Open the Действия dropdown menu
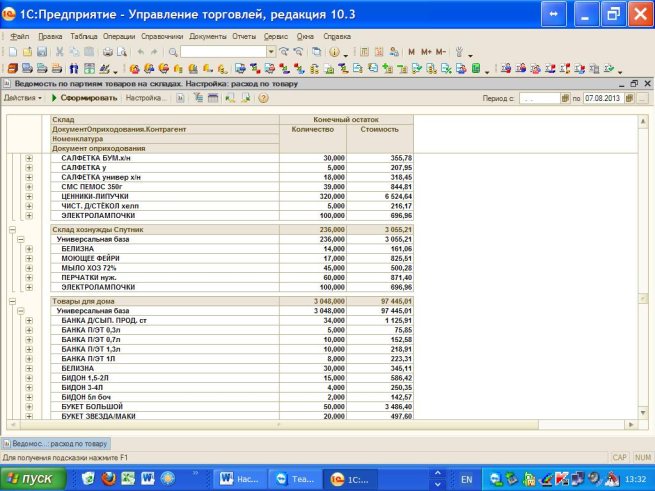655x491 pixels. [x=23, y=98]
